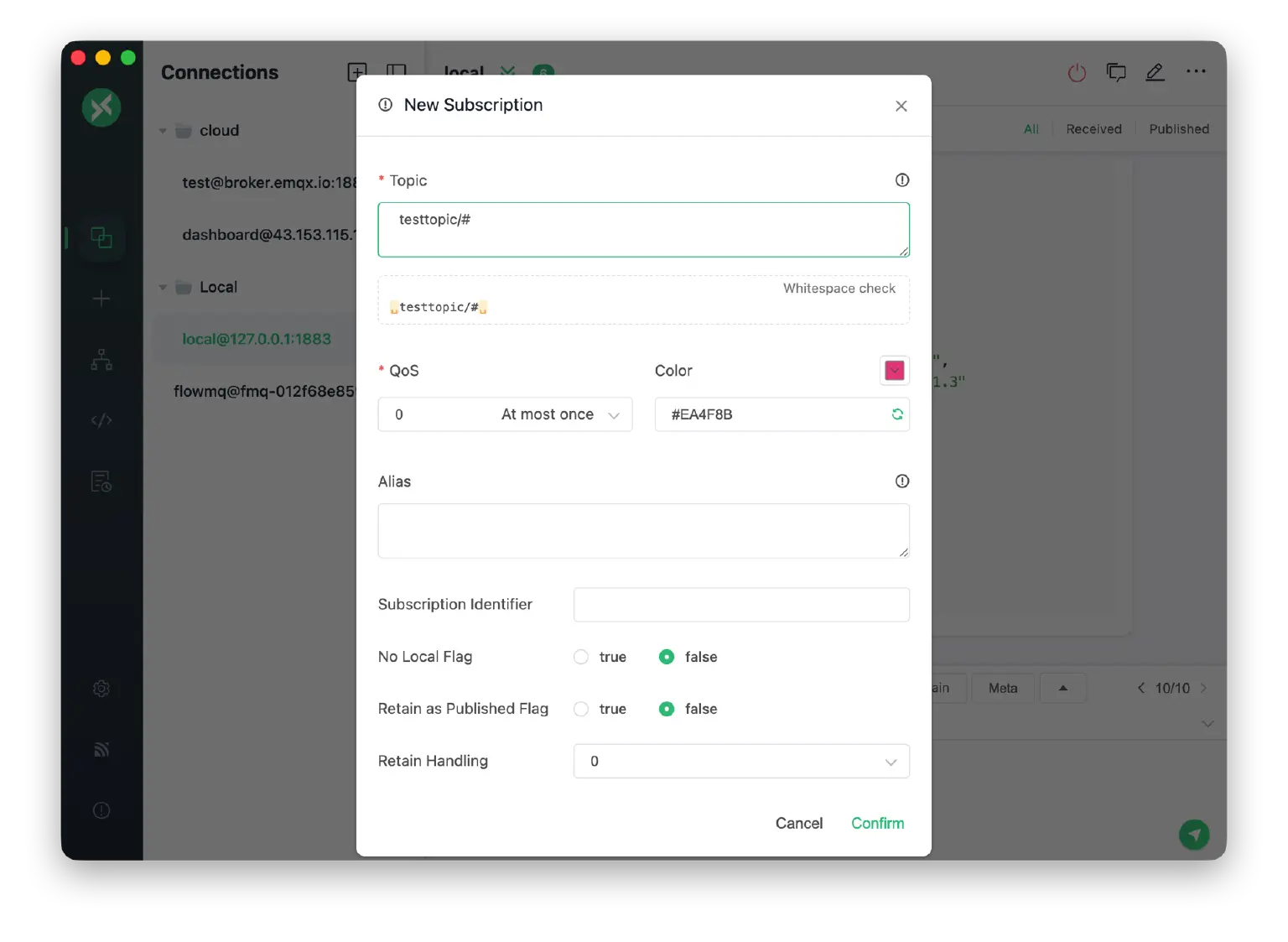The image size is (1288, 942).
Task: Refresh the random color value icon
Action: tap(897, 414)
